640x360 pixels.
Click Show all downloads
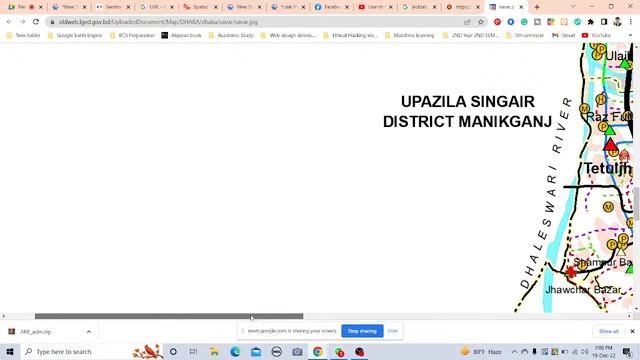(x=608, y=331)
